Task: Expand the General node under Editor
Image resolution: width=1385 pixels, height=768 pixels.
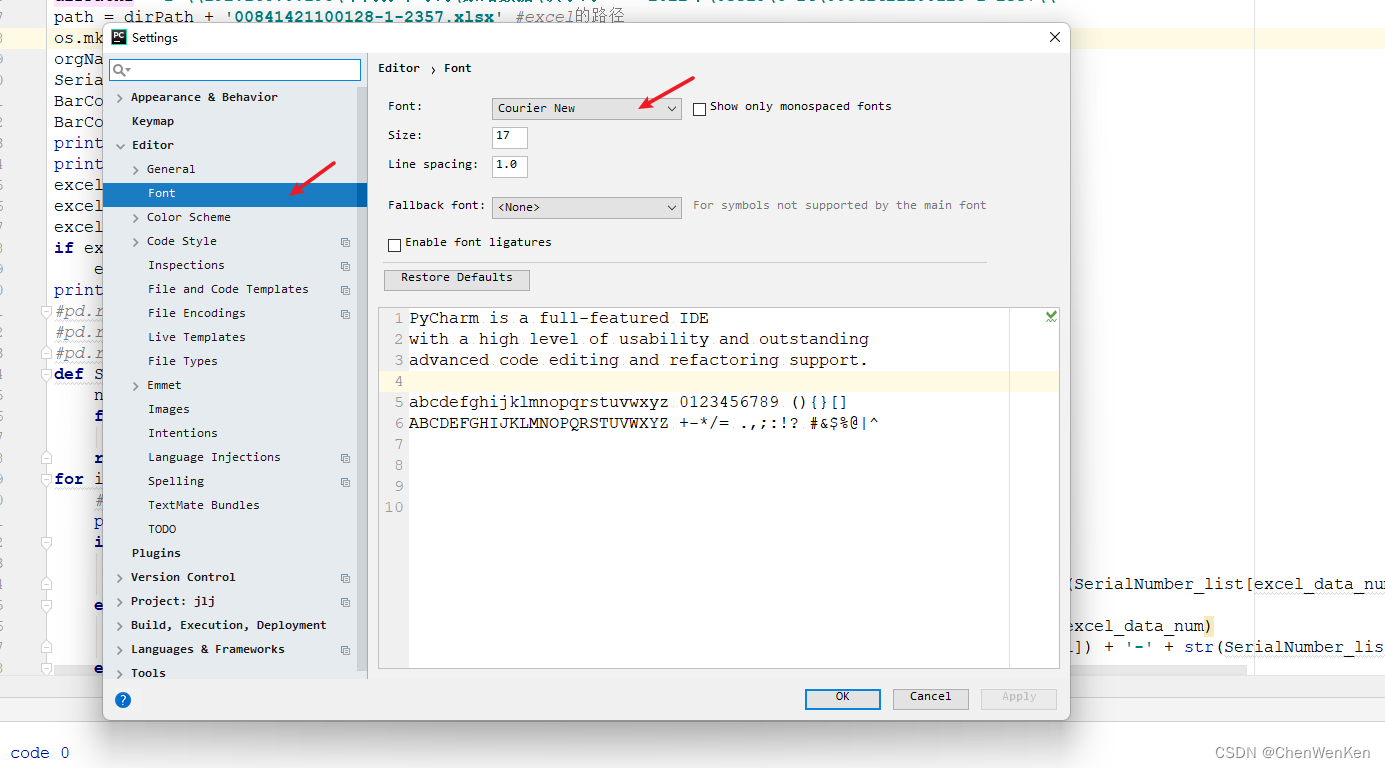Action: (136, 170)
